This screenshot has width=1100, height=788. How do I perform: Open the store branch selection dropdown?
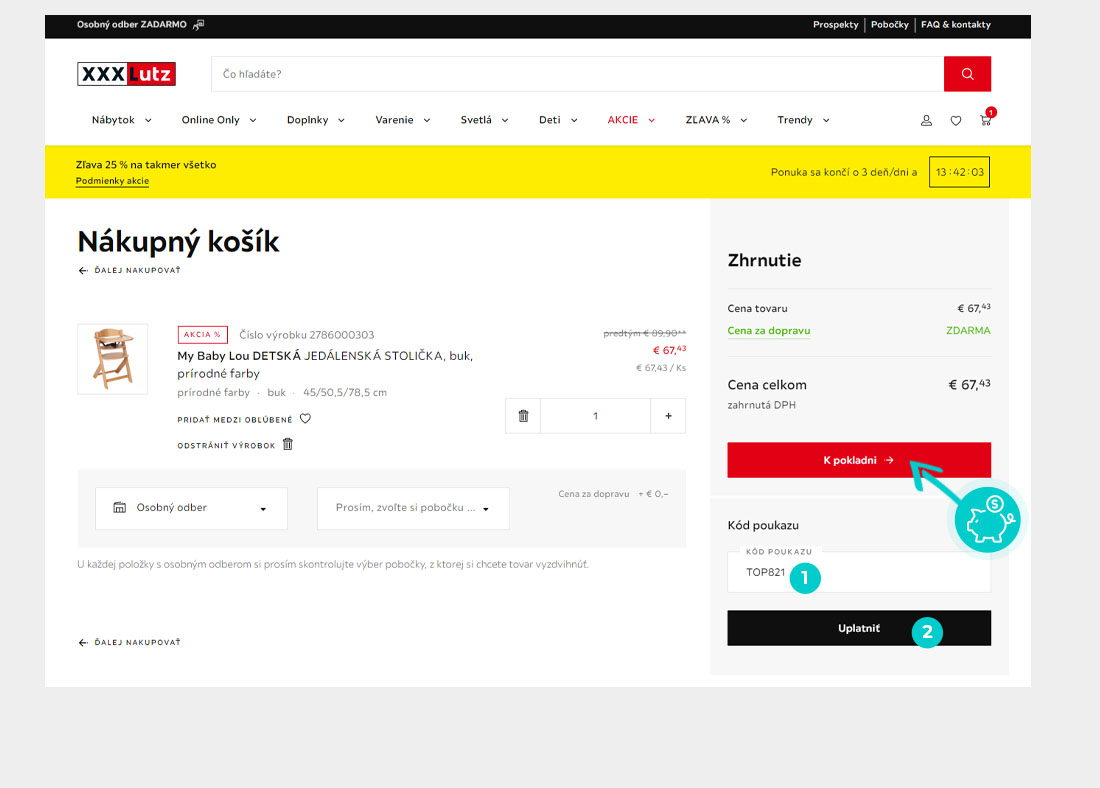point(413,508)
